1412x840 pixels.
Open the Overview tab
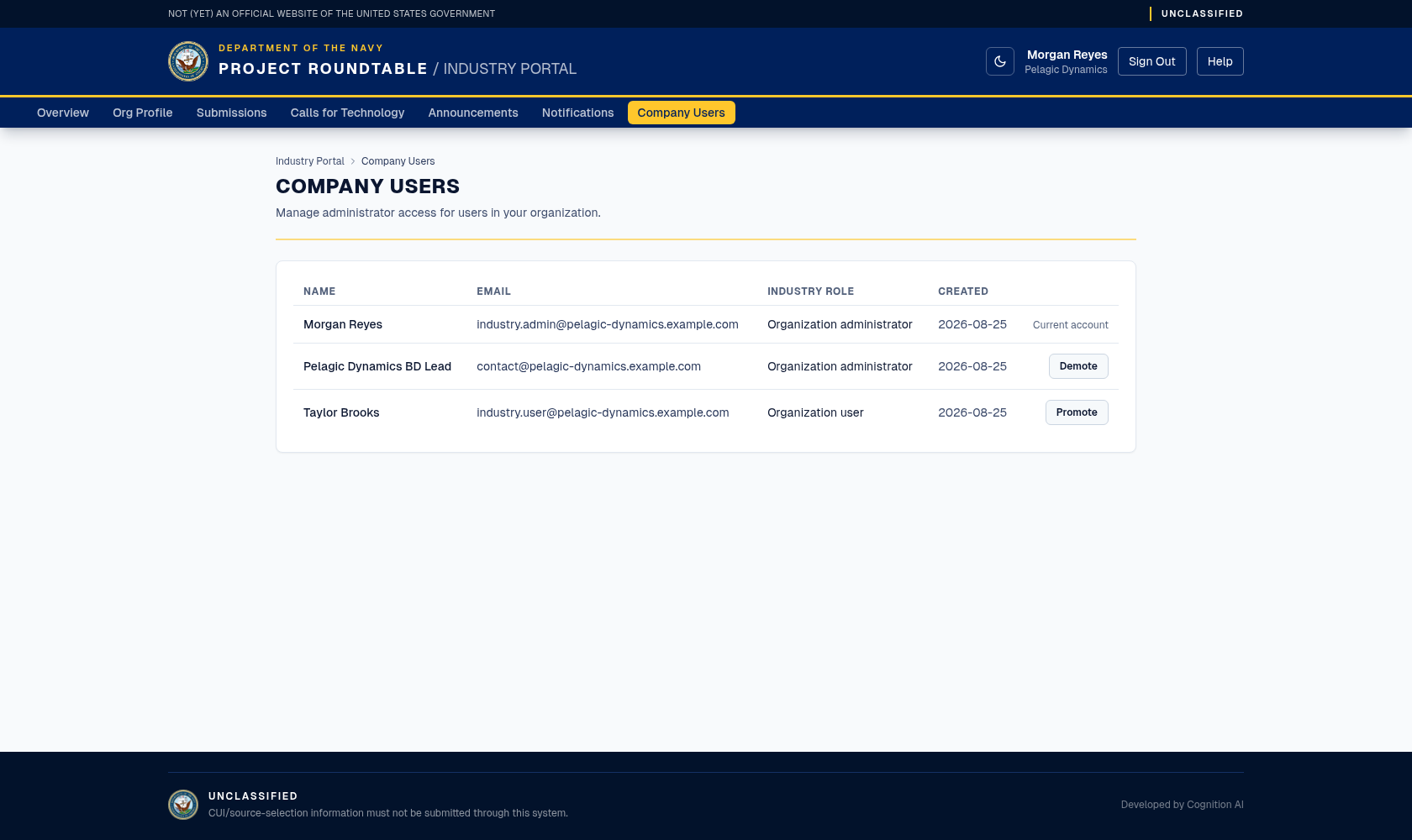[x=63, y=113]
